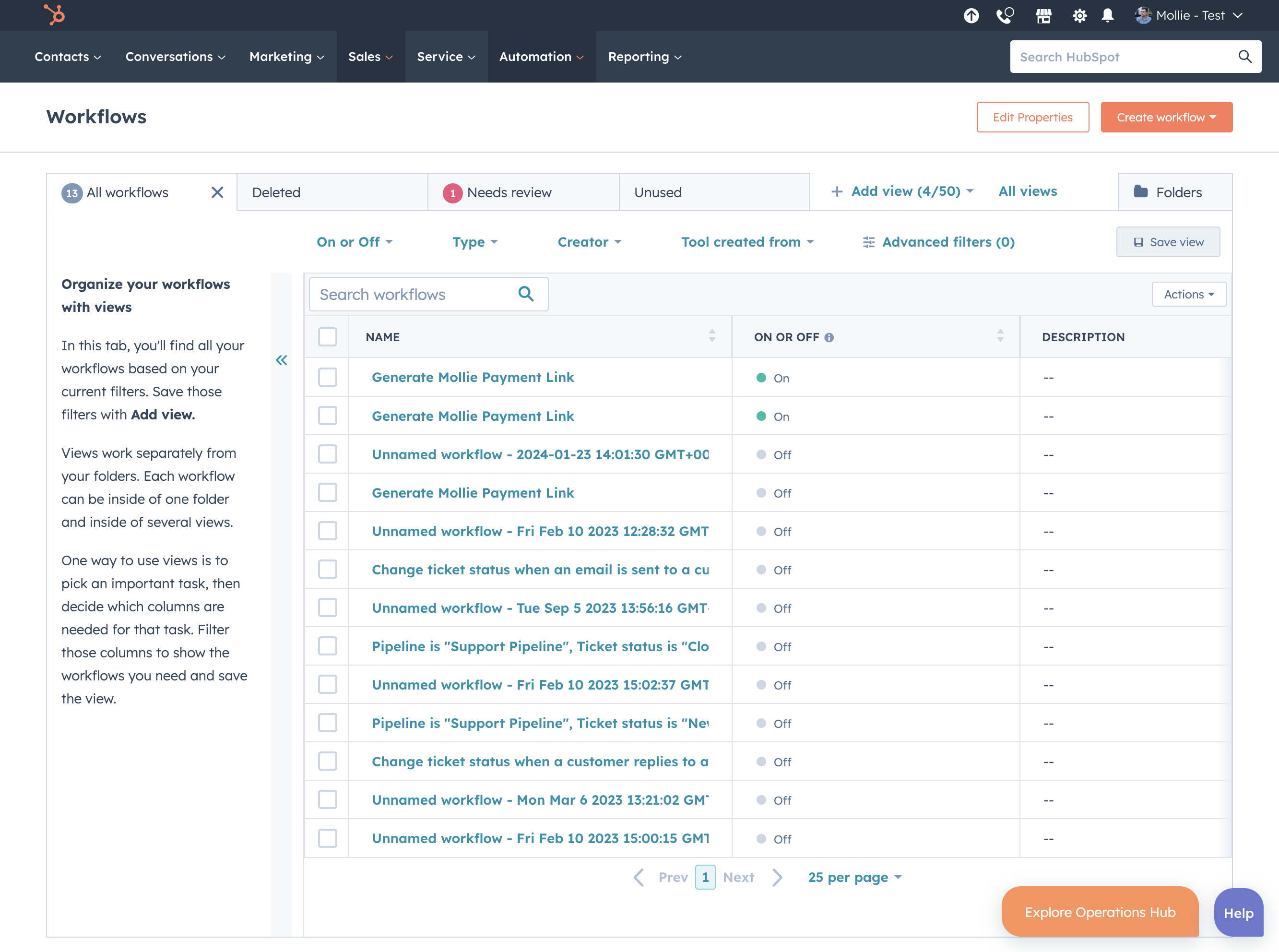Click the HubSpot sprocket logo

tap(55, 14)
